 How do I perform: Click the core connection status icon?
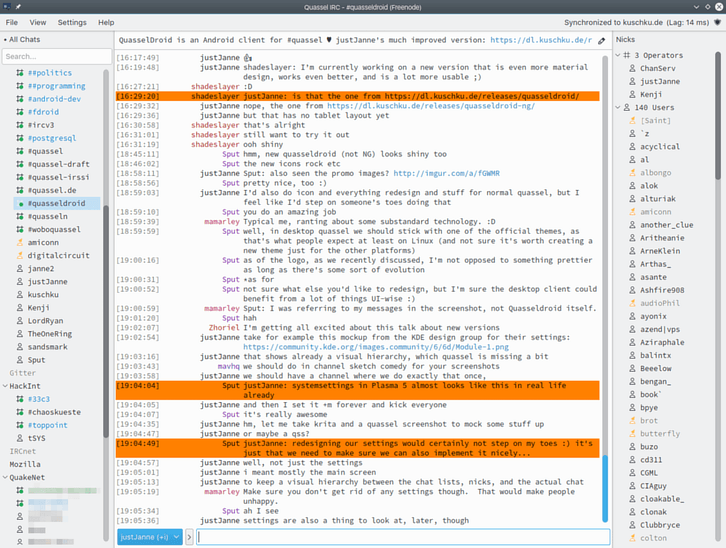point(717,22)
